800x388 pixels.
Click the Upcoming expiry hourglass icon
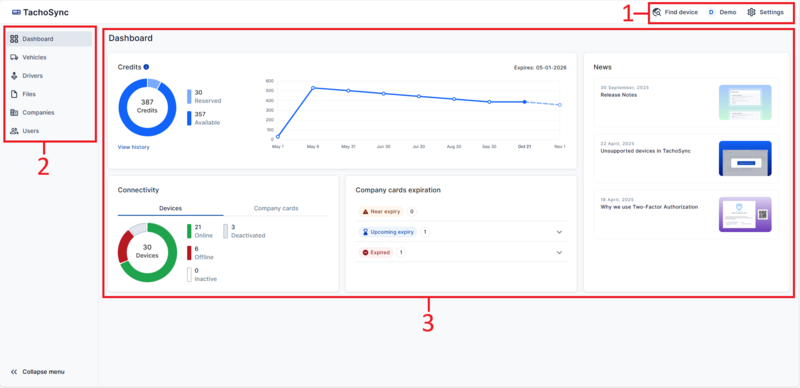click(365, 232)
